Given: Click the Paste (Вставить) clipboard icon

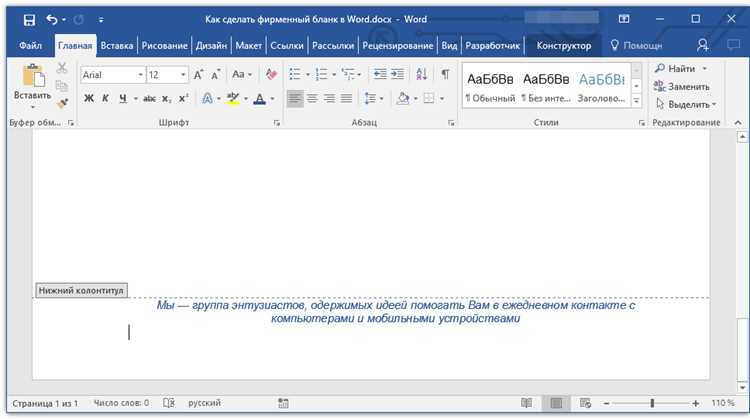Looking at the screenshot, I should click(33, 77).
